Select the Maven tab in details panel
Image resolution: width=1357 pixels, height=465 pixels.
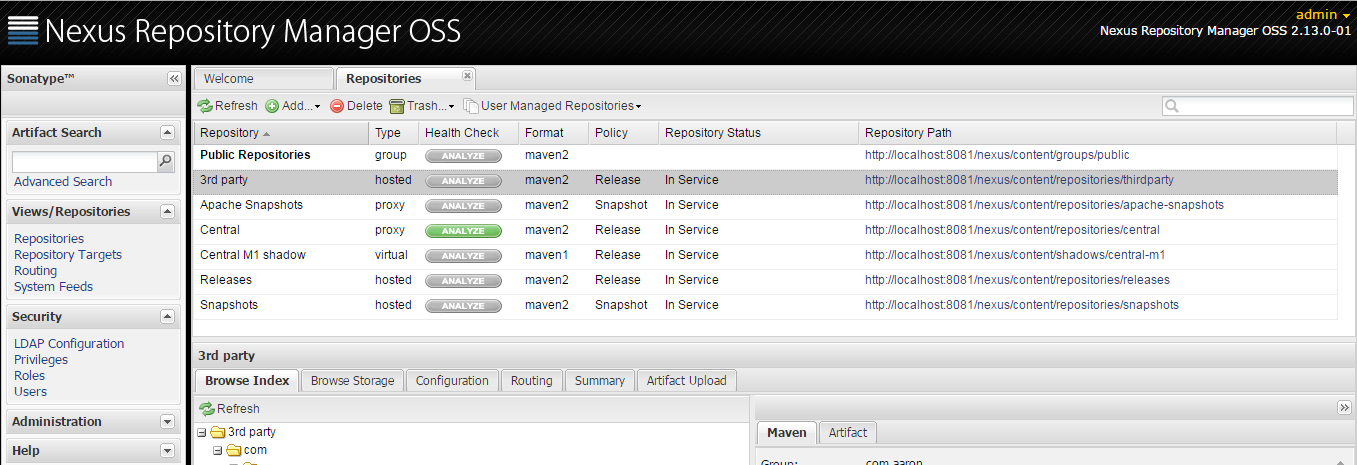pyautogui.click(x=786, y=433)
